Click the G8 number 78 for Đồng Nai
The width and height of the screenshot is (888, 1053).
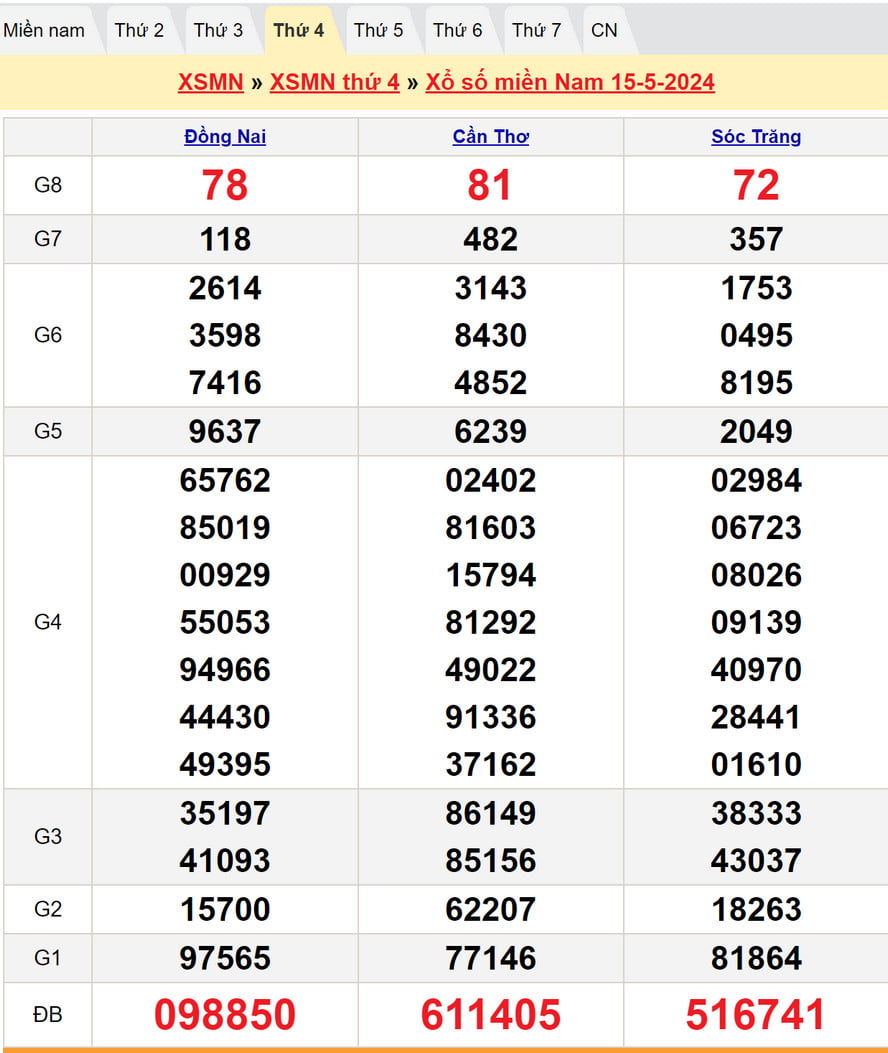coord(225,185)
